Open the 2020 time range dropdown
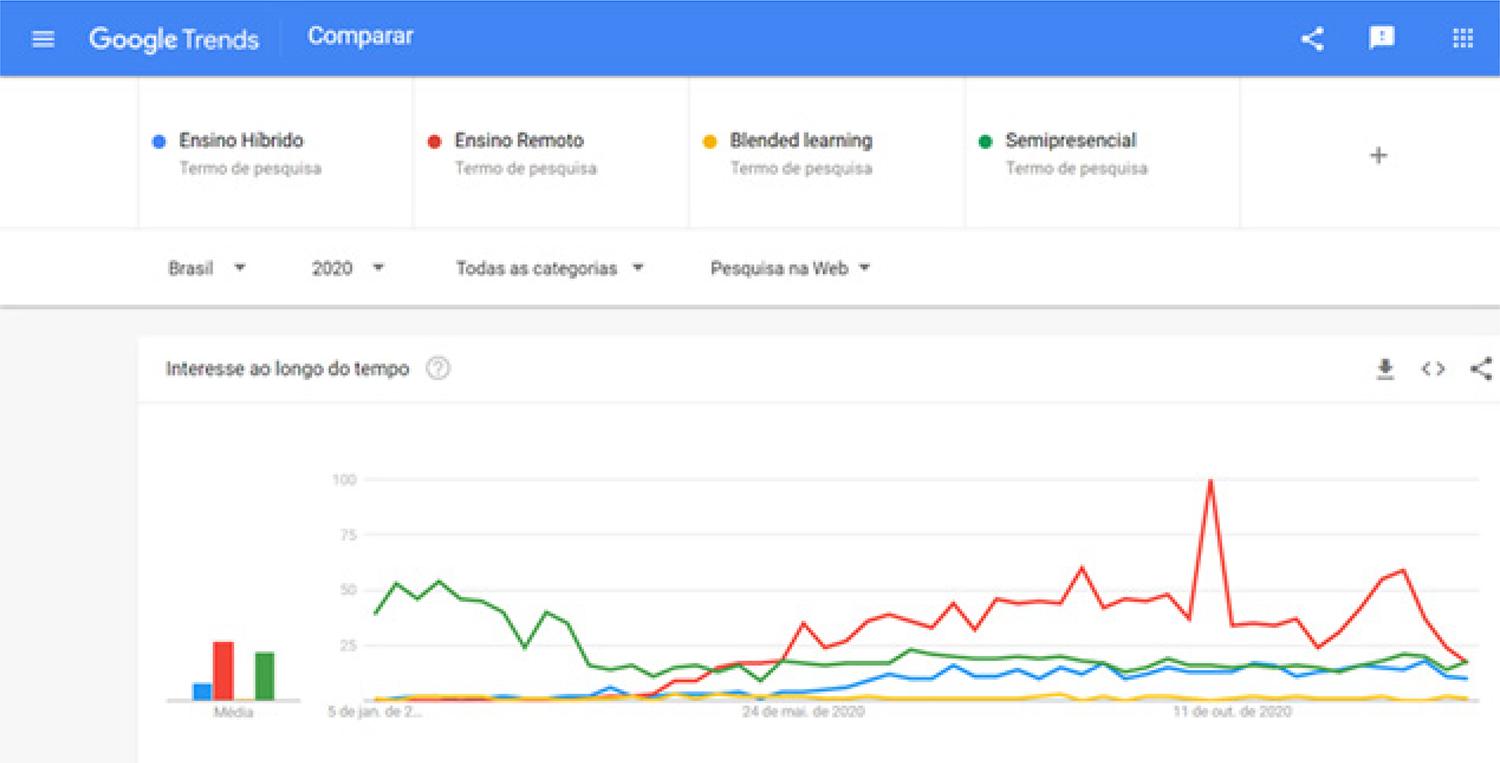 click(347, 268)
